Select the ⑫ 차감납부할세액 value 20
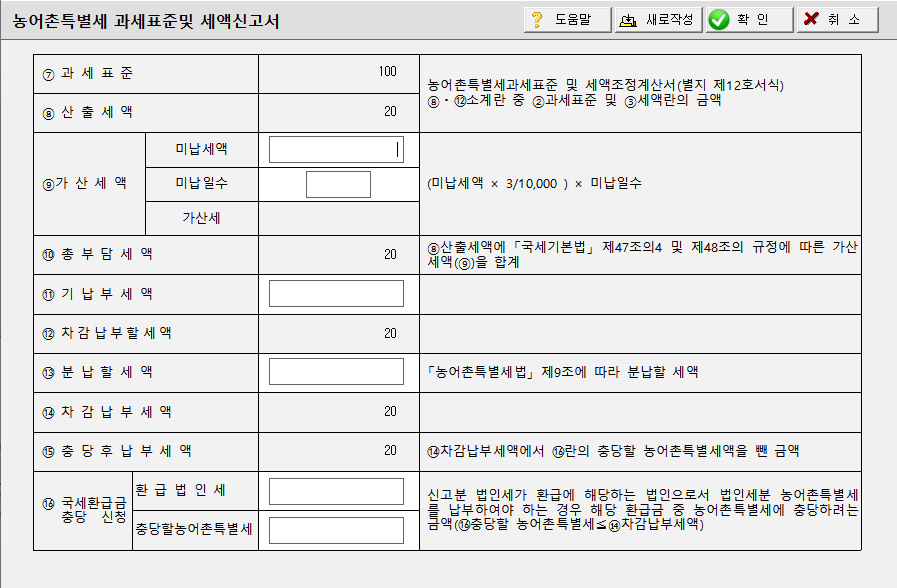 [x=390, y=333]
